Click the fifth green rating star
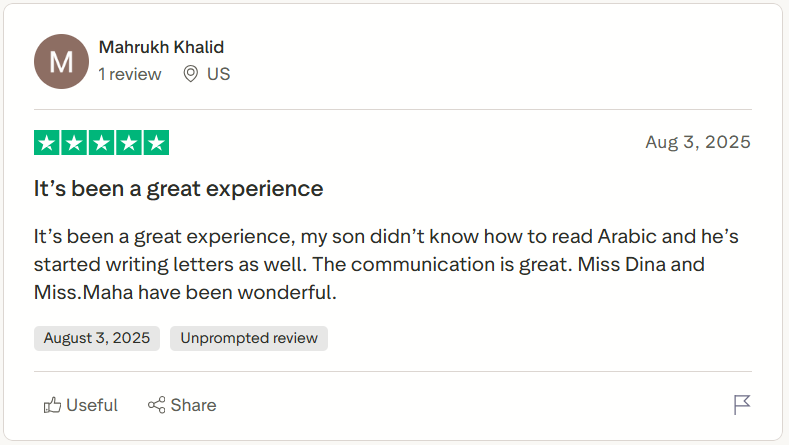The image size is (789, 445). point(156,143)
